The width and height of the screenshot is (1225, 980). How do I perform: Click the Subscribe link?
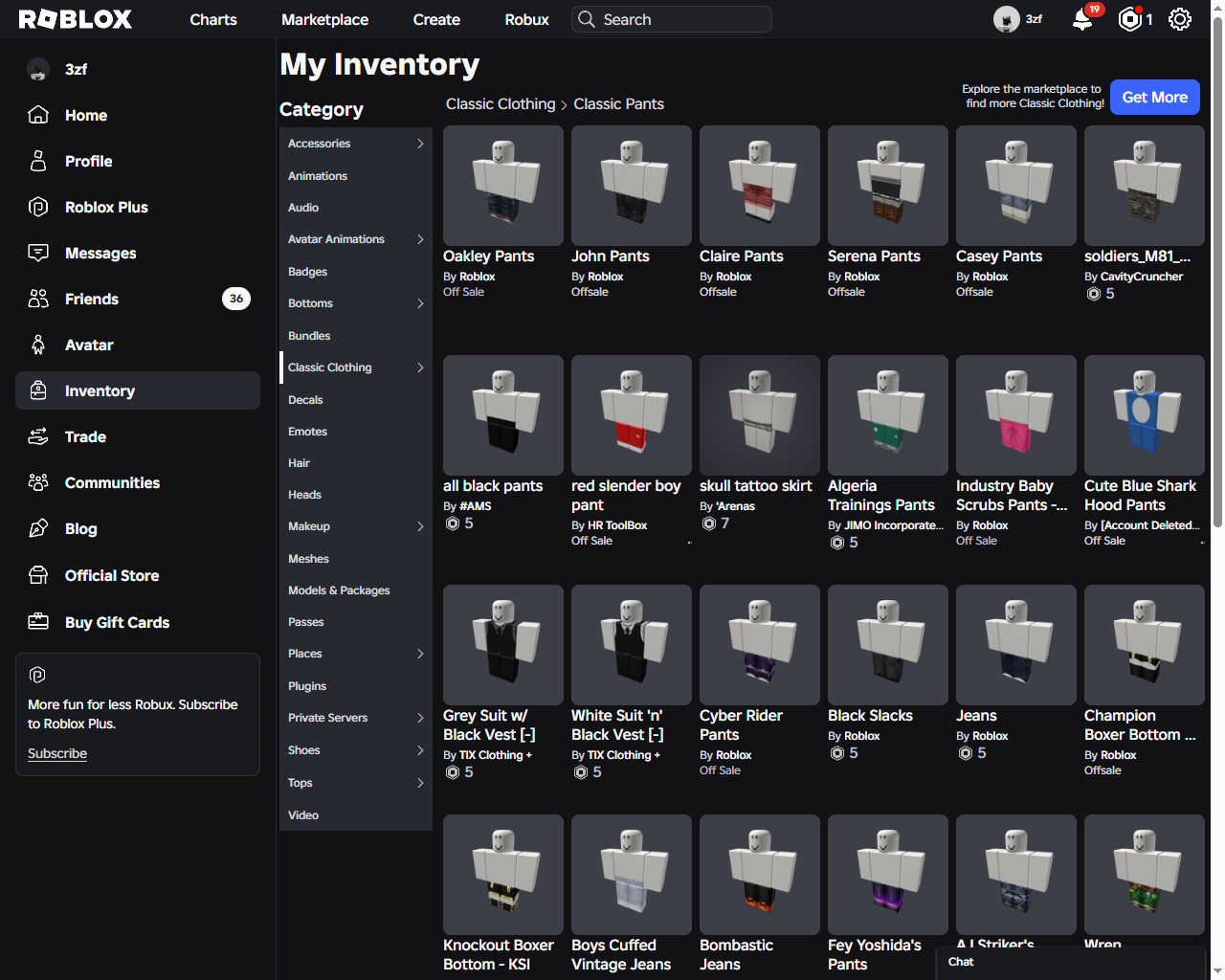[x=57, y=753]
